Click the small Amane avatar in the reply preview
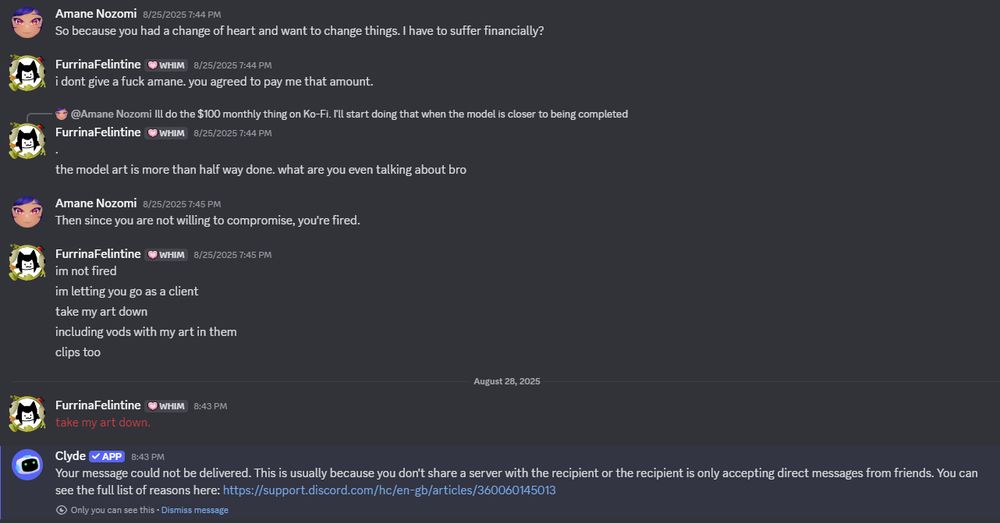Image resolution: width=1000 pixels, height=523 pixels. (x=61, y=114)
